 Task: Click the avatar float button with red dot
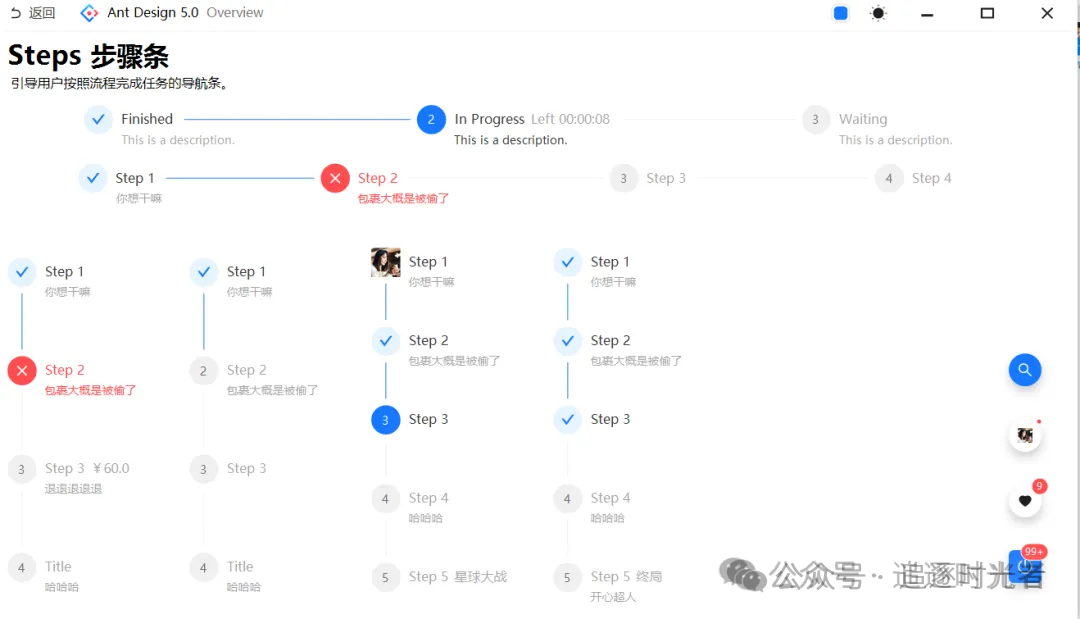click(1025, 435)
